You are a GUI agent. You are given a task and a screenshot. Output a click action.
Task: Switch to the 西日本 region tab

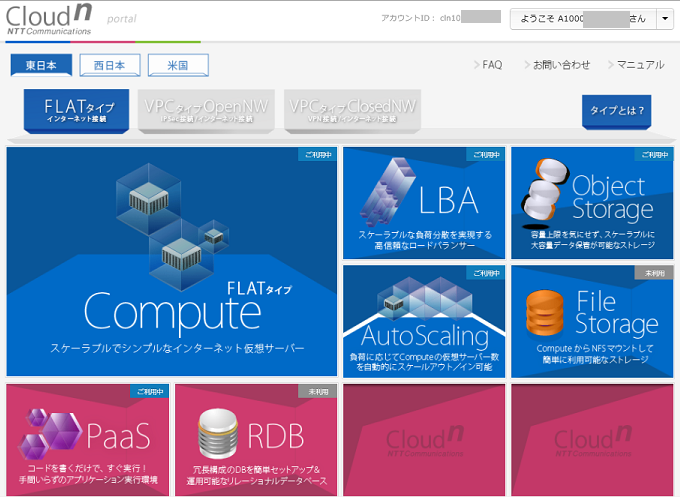click(109, 66)
